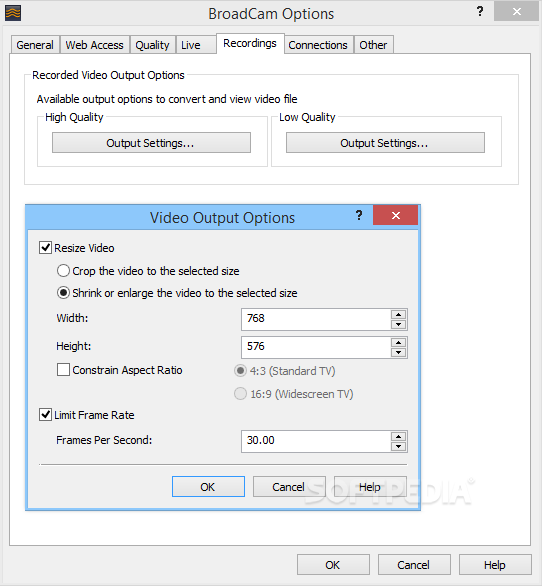
Task: Click the BroadCam Options help question mark
Action: coord(480,12)
